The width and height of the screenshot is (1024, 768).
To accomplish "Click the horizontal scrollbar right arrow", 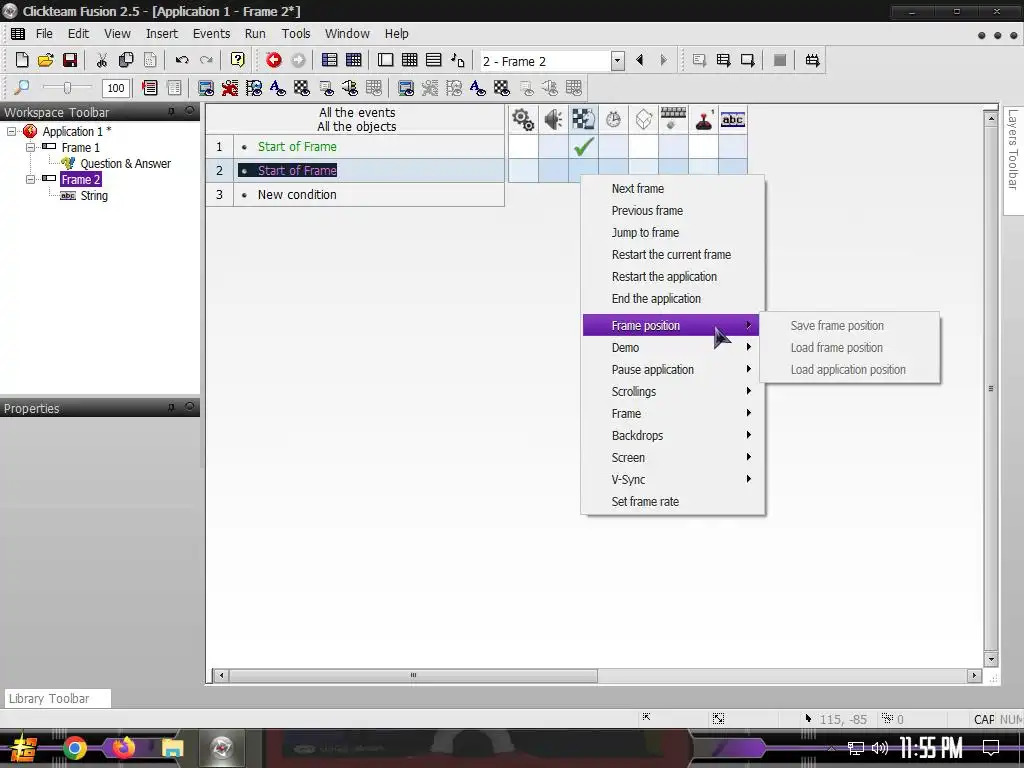I will (x=974, y=675).
